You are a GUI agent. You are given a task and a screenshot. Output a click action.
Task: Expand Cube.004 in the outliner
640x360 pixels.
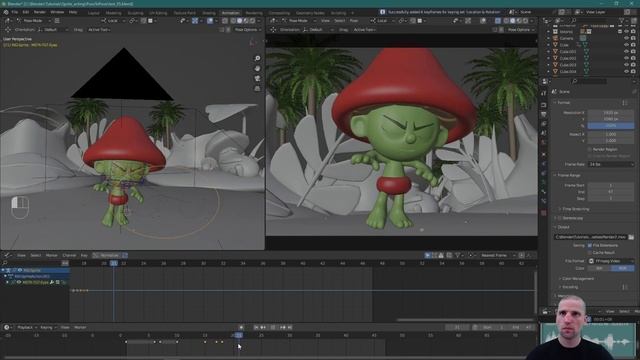click(549, 71)
